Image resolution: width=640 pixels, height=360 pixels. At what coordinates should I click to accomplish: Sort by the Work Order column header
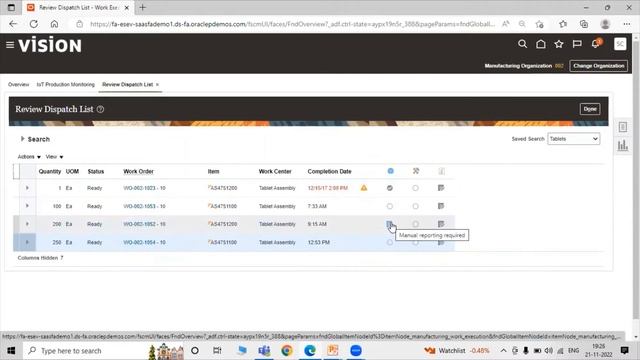[x=138, y=171]
